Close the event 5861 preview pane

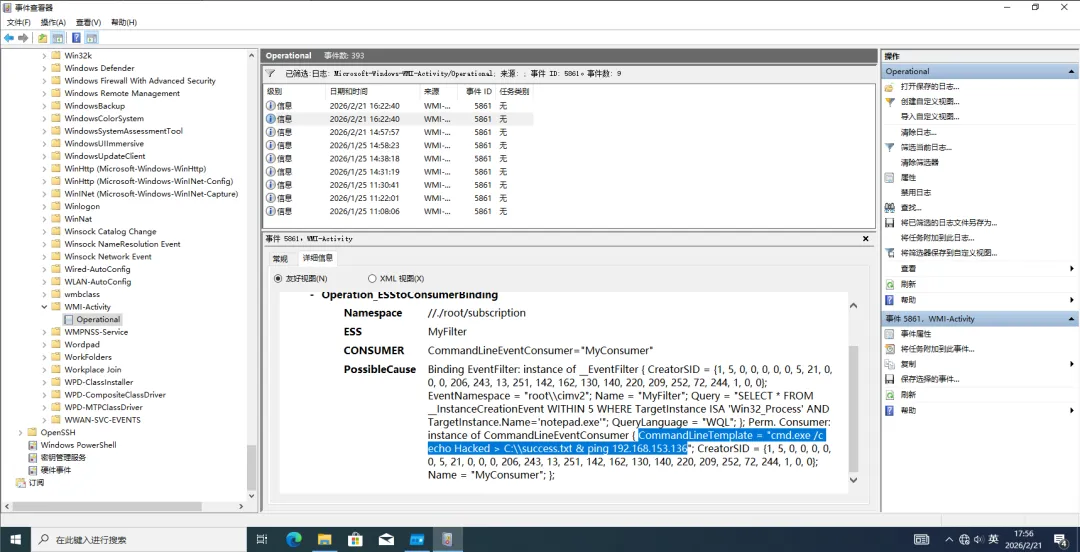coord(866,238)
